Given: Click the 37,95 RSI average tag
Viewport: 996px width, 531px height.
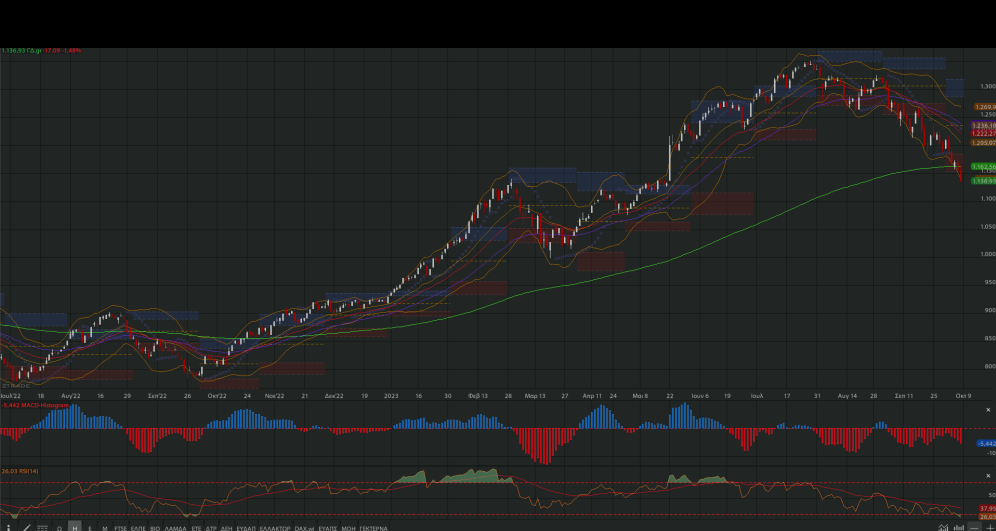Looking at the screenshot, I should coord(986,509).
